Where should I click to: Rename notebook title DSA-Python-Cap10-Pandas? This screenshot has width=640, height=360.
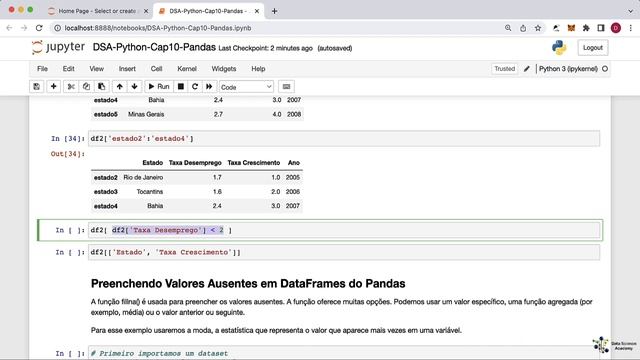[x=154, y=47]
